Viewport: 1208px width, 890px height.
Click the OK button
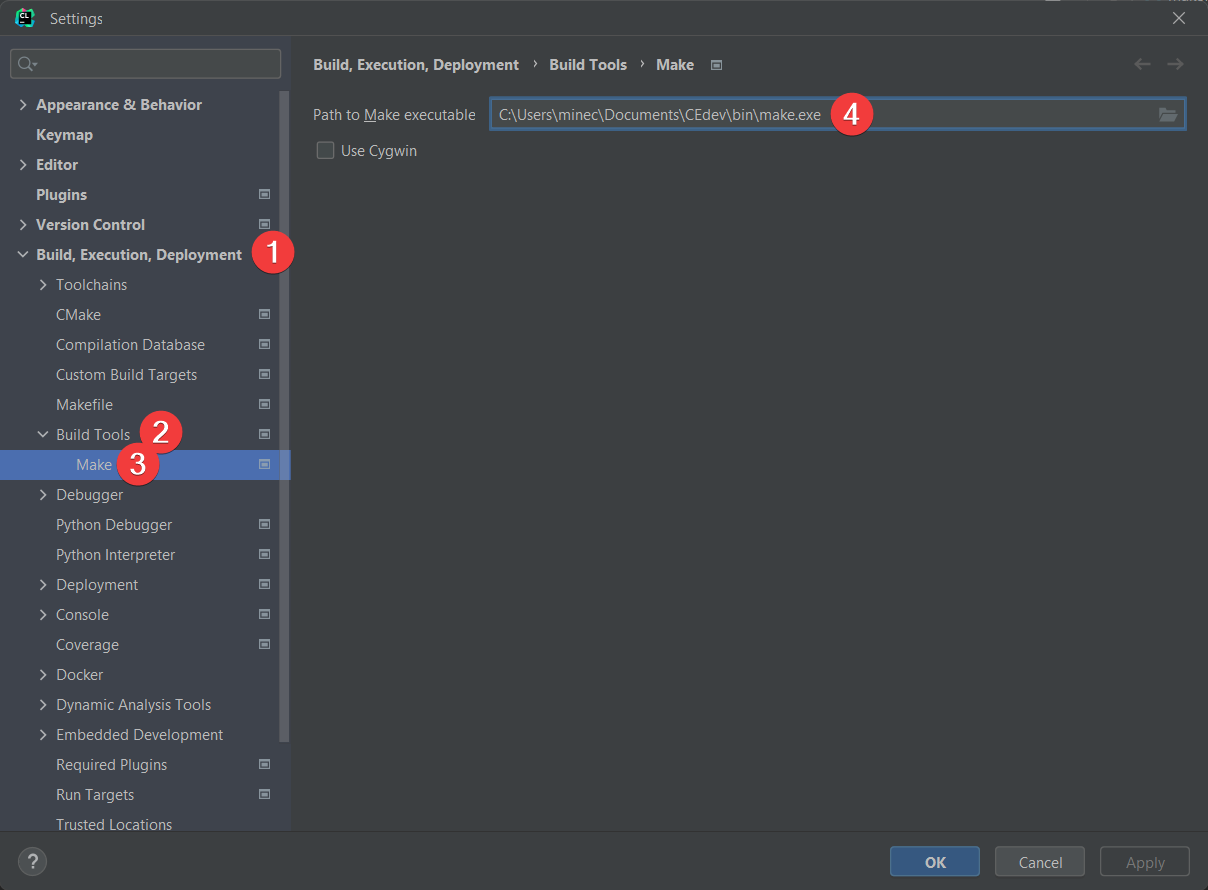click(934, 862)
